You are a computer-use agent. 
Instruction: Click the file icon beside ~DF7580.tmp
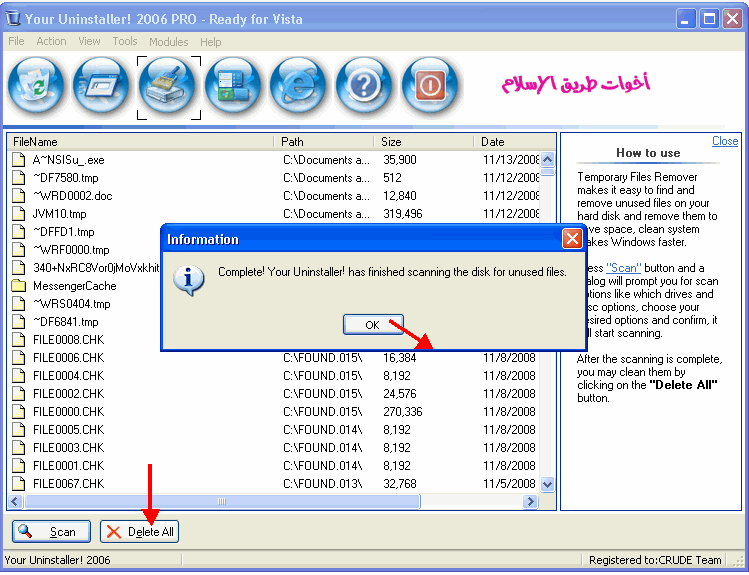coord(19,178)
